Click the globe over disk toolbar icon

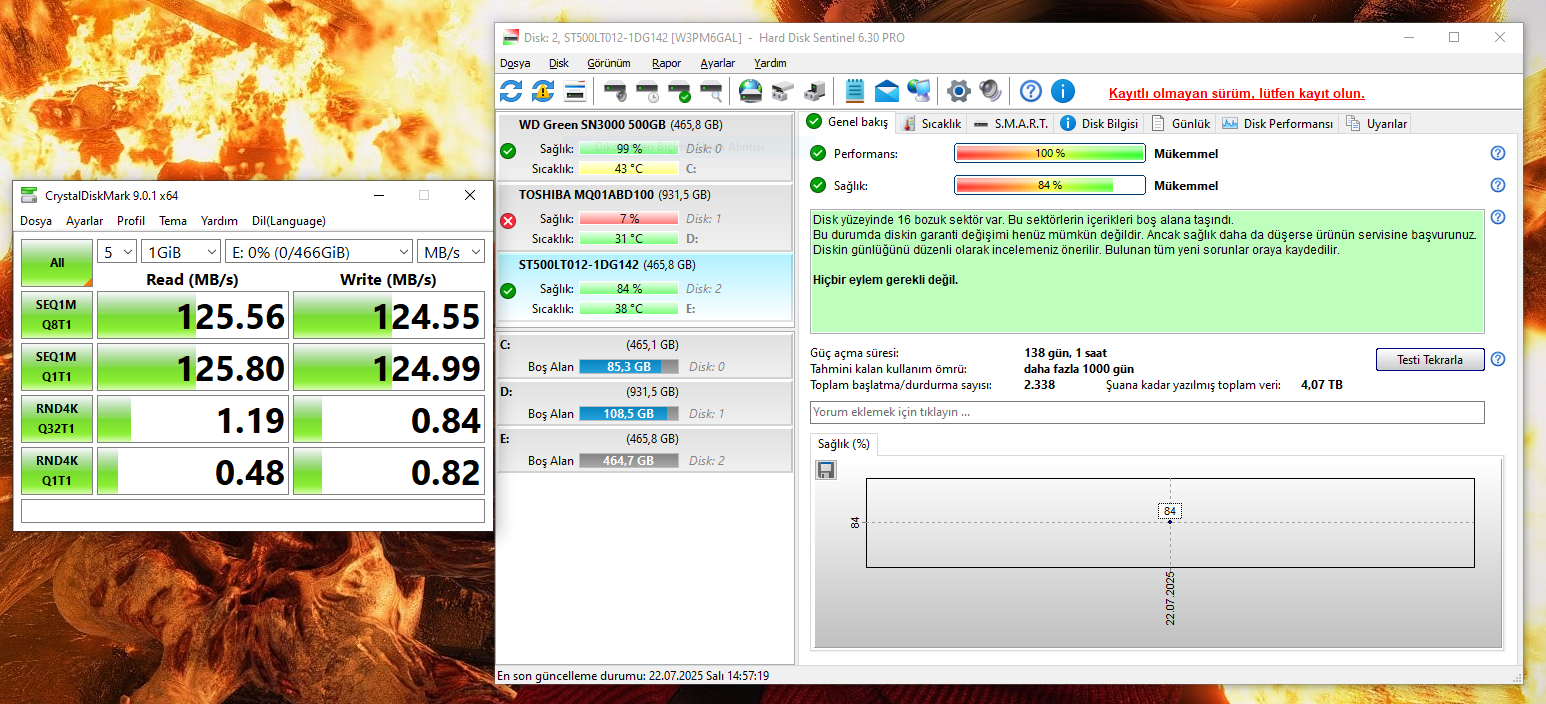click(751, 92)
